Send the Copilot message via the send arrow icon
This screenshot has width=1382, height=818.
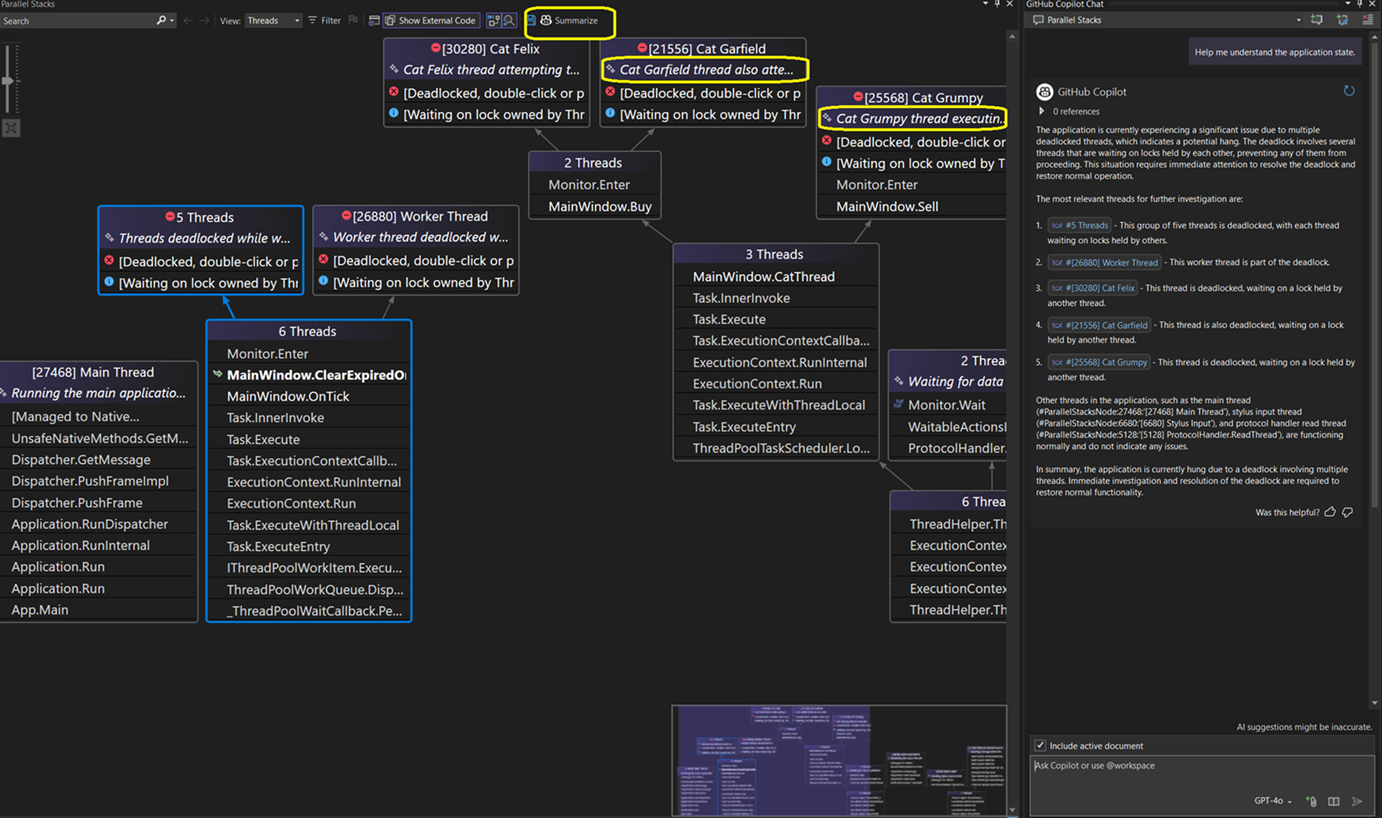1357,800
